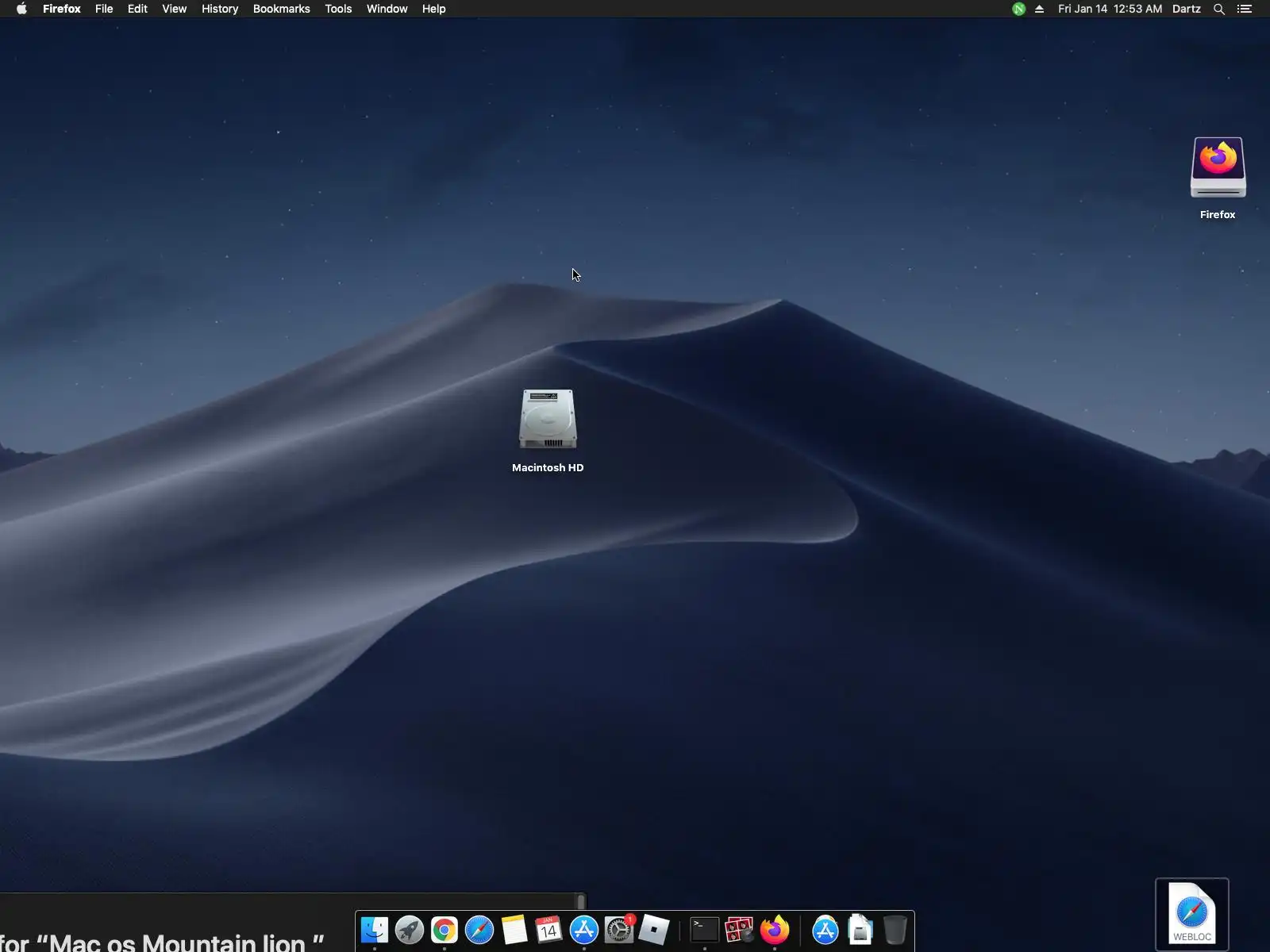Open the File menu
Viewport: 1270px width, 952px height.
[x=104, y=9]
